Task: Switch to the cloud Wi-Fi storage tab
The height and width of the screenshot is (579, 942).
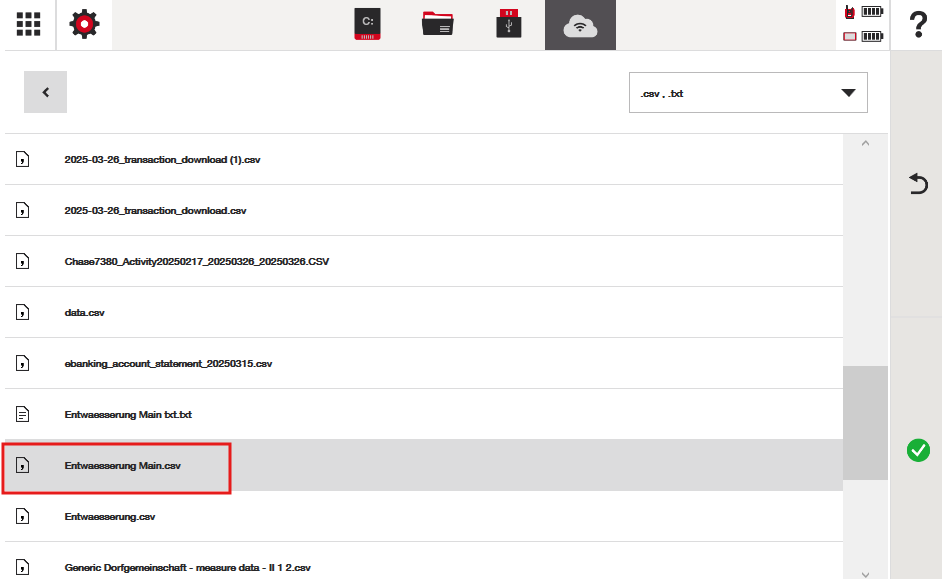Action: point(580,25)
